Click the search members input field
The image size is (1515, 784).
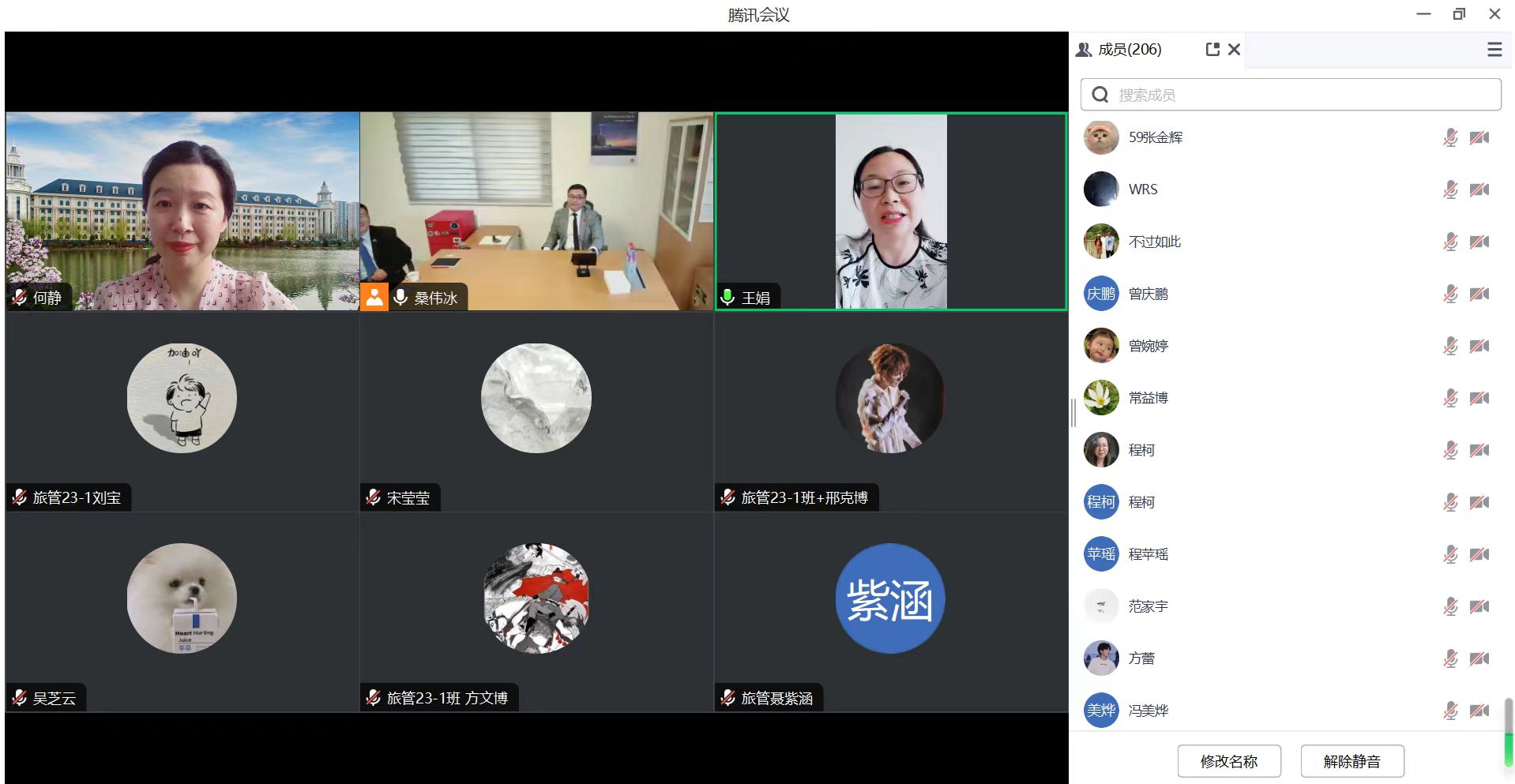click(1290, 95)
